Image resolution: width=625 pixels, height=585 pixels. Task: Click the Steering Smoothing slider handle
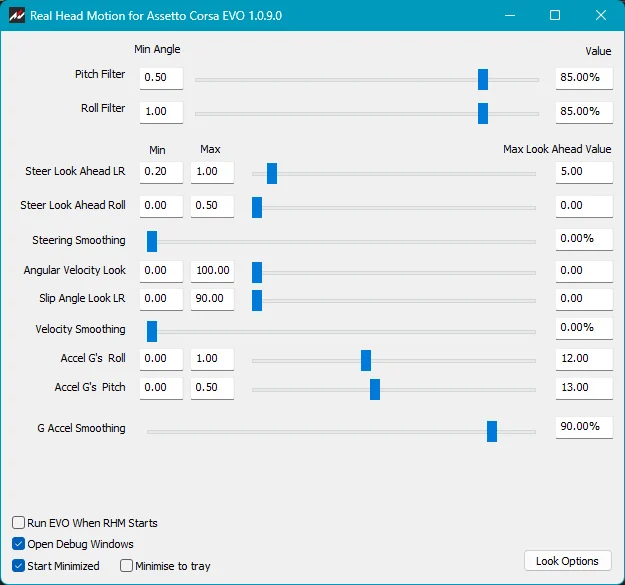(x=152, y=241)
